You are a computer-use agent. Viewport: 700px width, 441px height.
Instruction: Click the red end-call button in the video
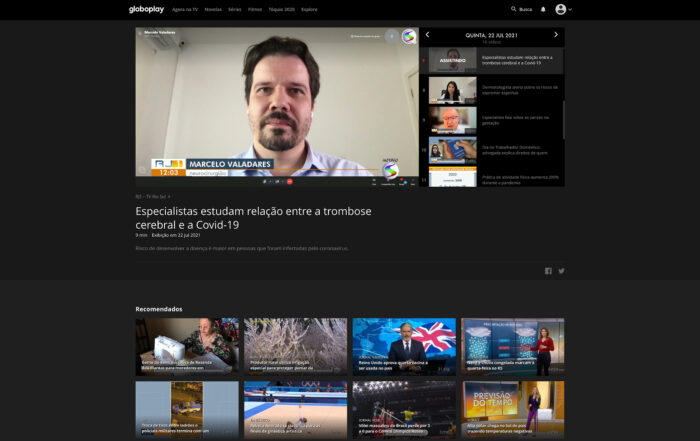tap(290, 181)
